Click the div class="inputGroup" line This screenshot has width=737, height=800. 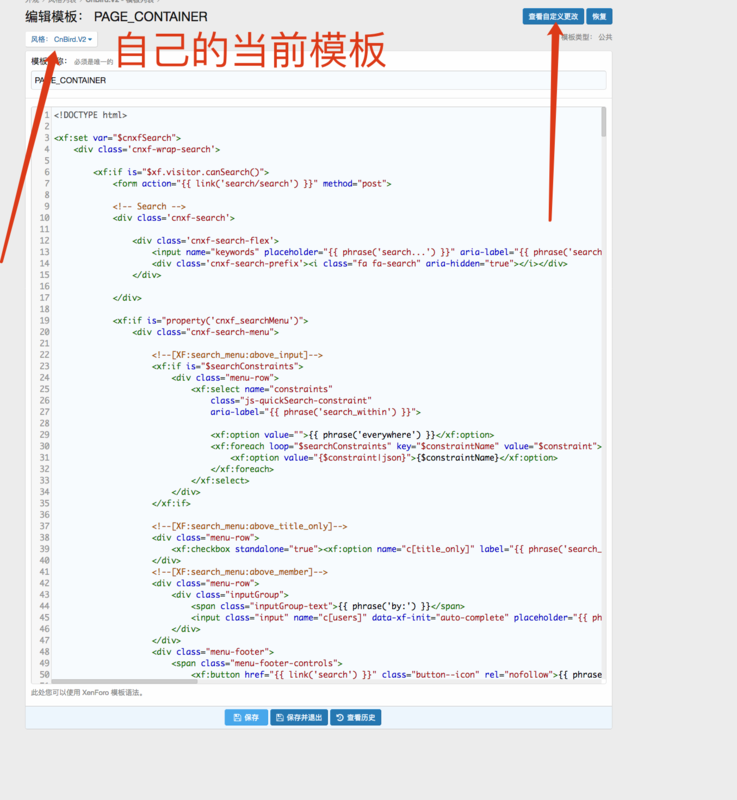click(230, 594)
